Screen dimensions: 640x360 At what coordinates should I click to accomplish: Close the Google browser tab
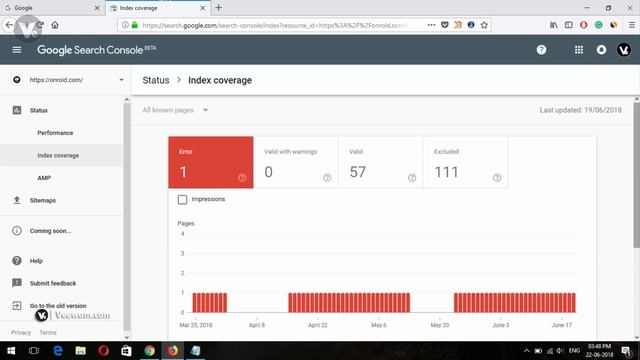[97, 8]
